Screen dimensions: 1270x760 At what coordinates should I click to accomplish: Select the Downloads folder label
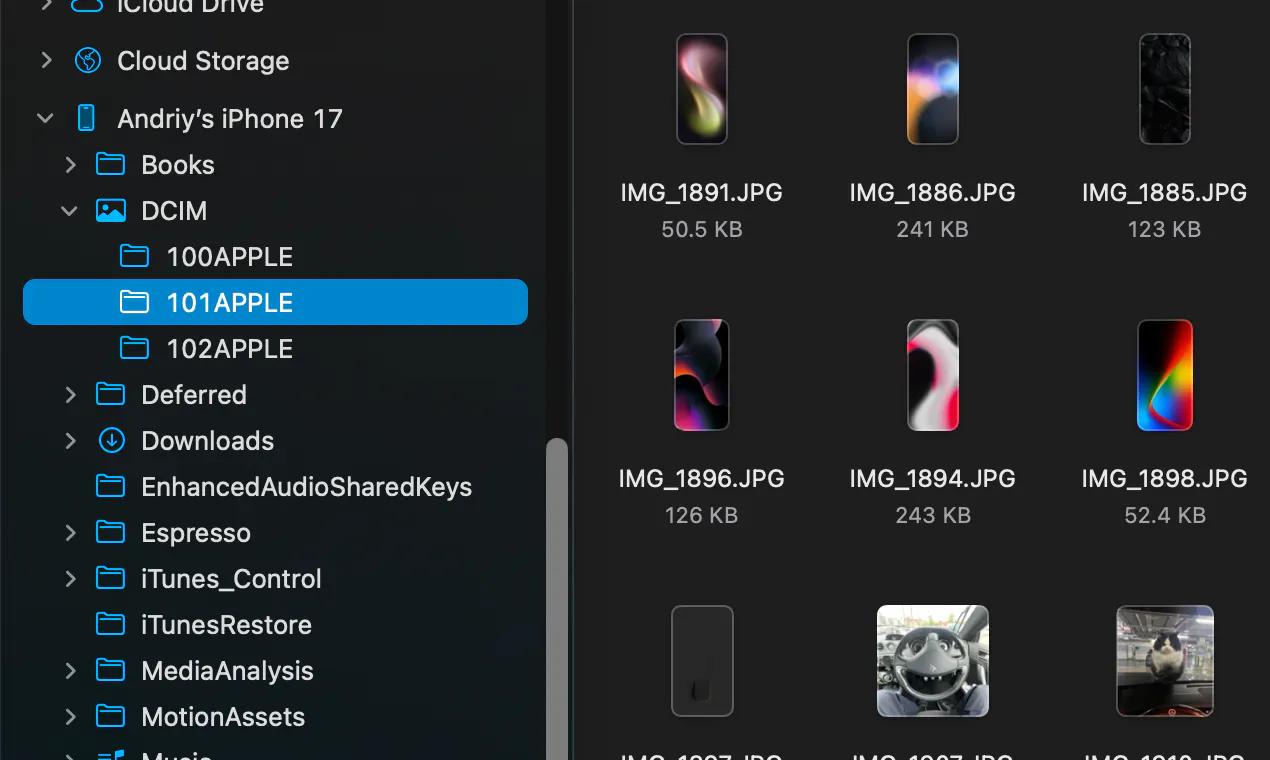pos(208,441)
